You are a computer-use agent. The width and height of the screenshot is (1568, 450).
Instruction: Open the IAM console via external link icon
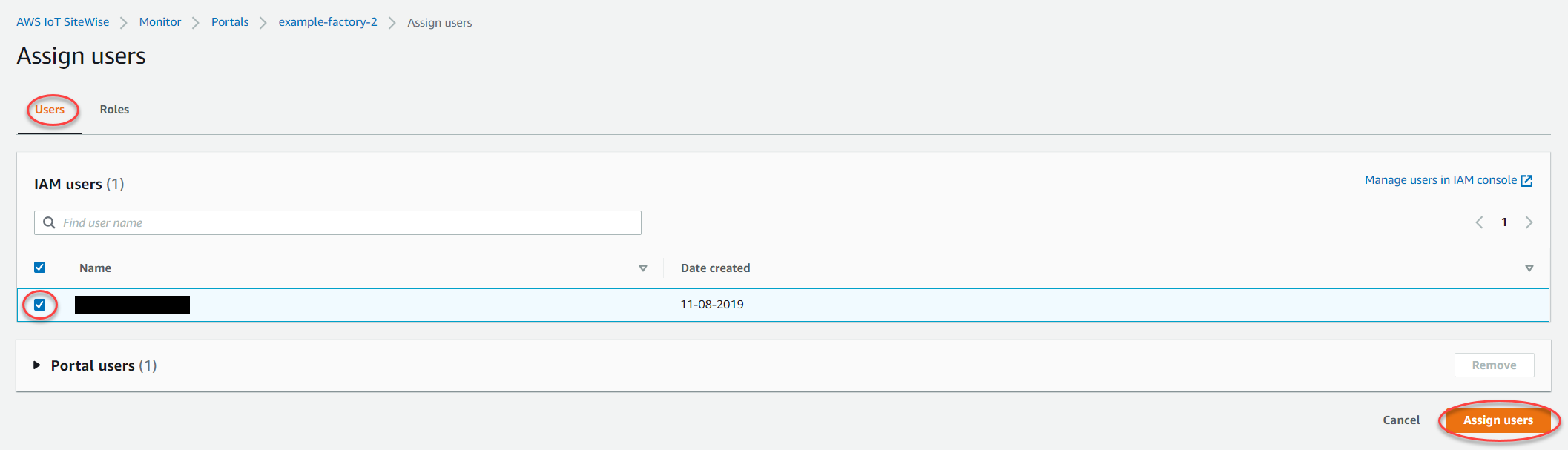pyautogui.click(x=1526, y=179)
